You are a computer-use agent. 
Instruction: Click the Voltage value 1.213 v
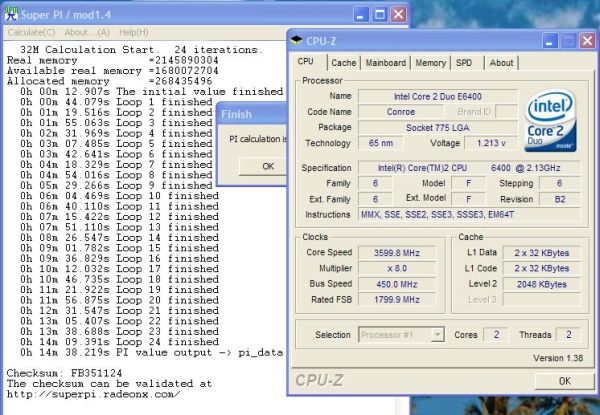(491, 143)
